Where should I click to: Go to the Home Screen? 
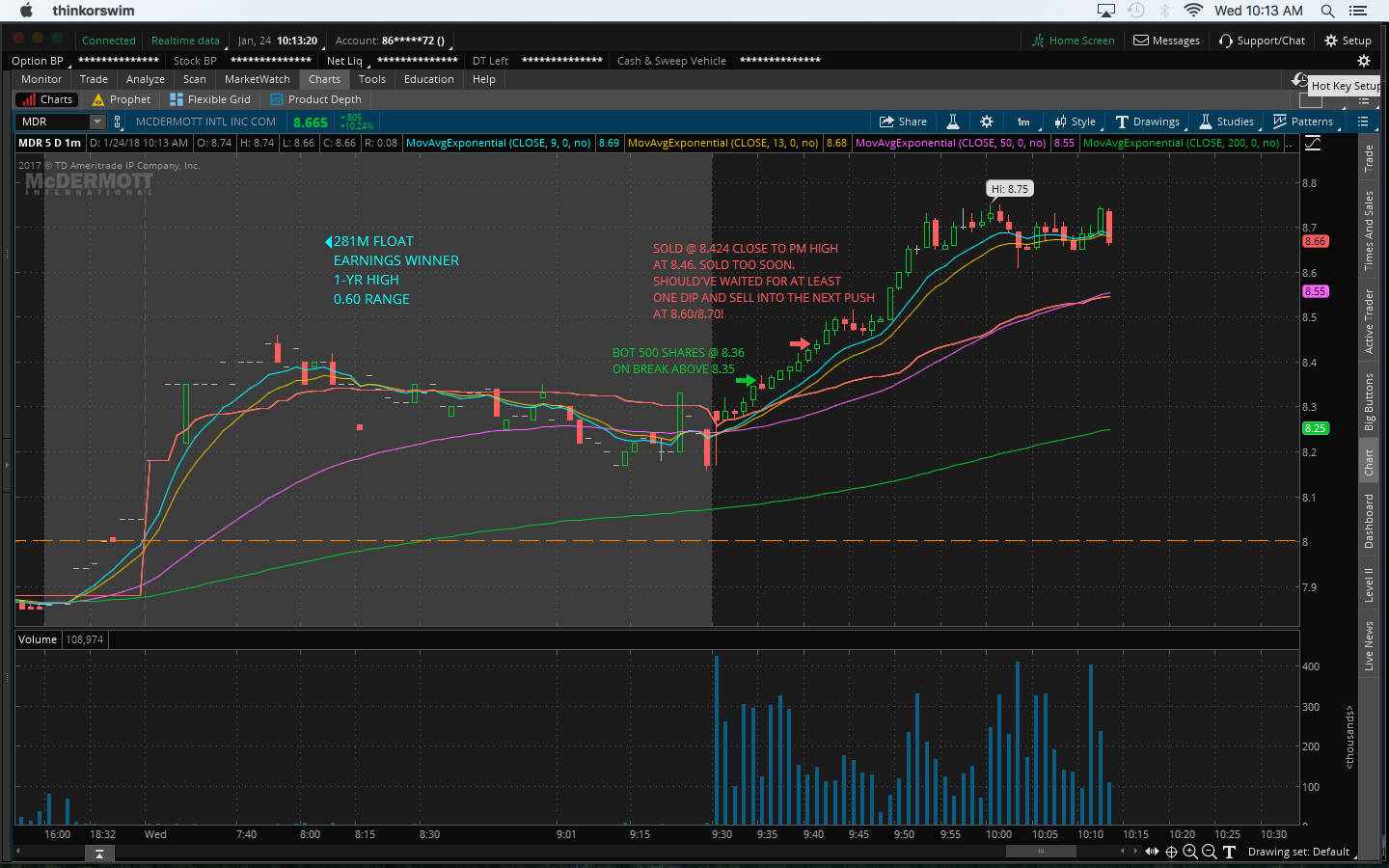[x=1073, y=41]
